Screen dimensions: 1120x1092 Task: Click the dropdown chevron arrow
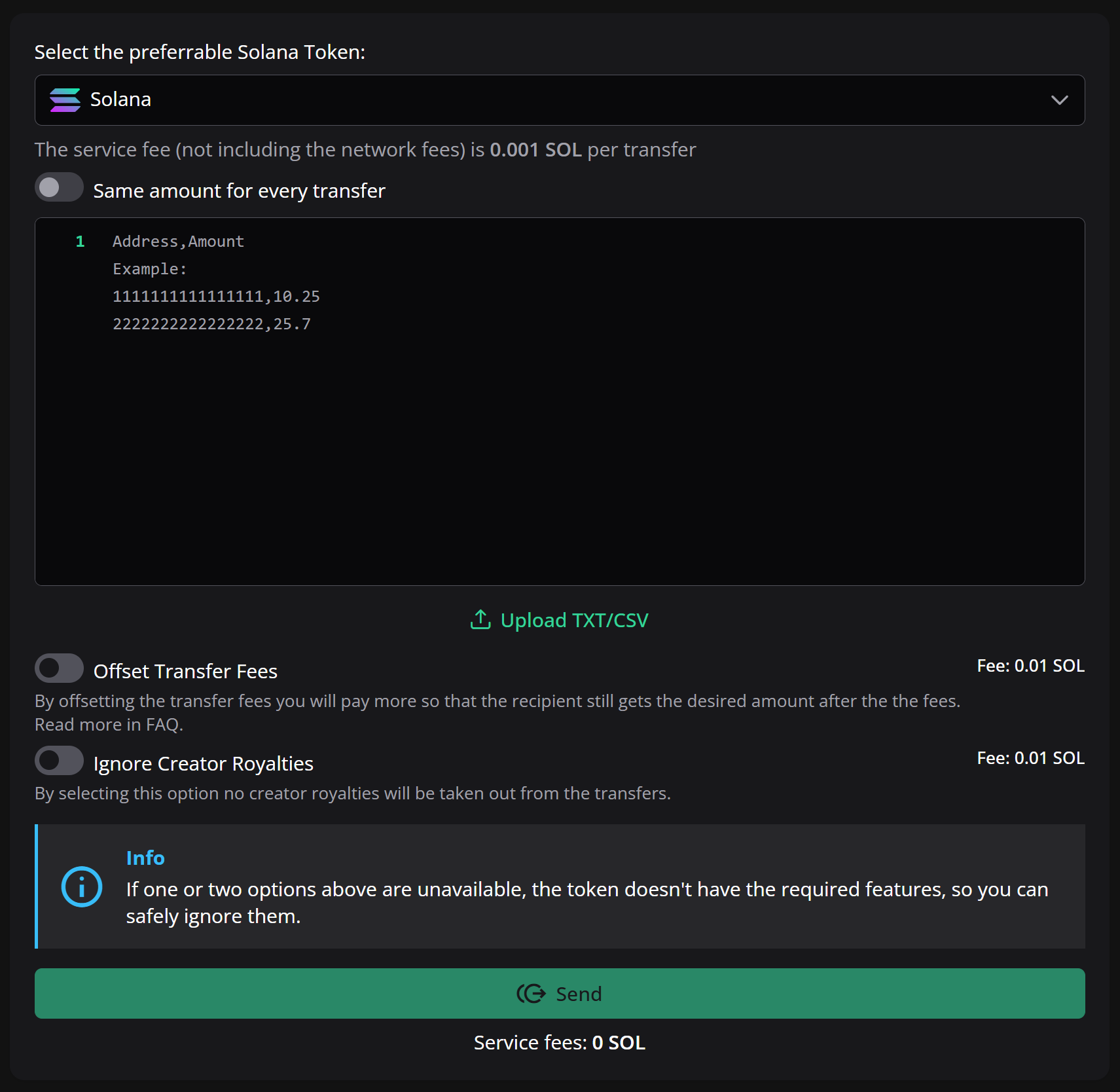pos(1059,100)
